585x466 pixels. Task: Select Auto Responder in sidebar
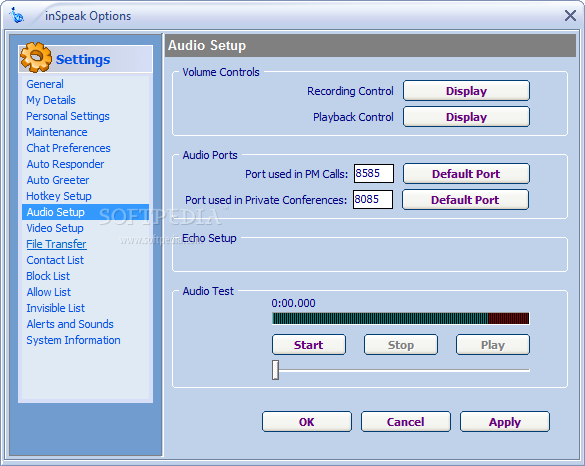(x=65, y=164)
